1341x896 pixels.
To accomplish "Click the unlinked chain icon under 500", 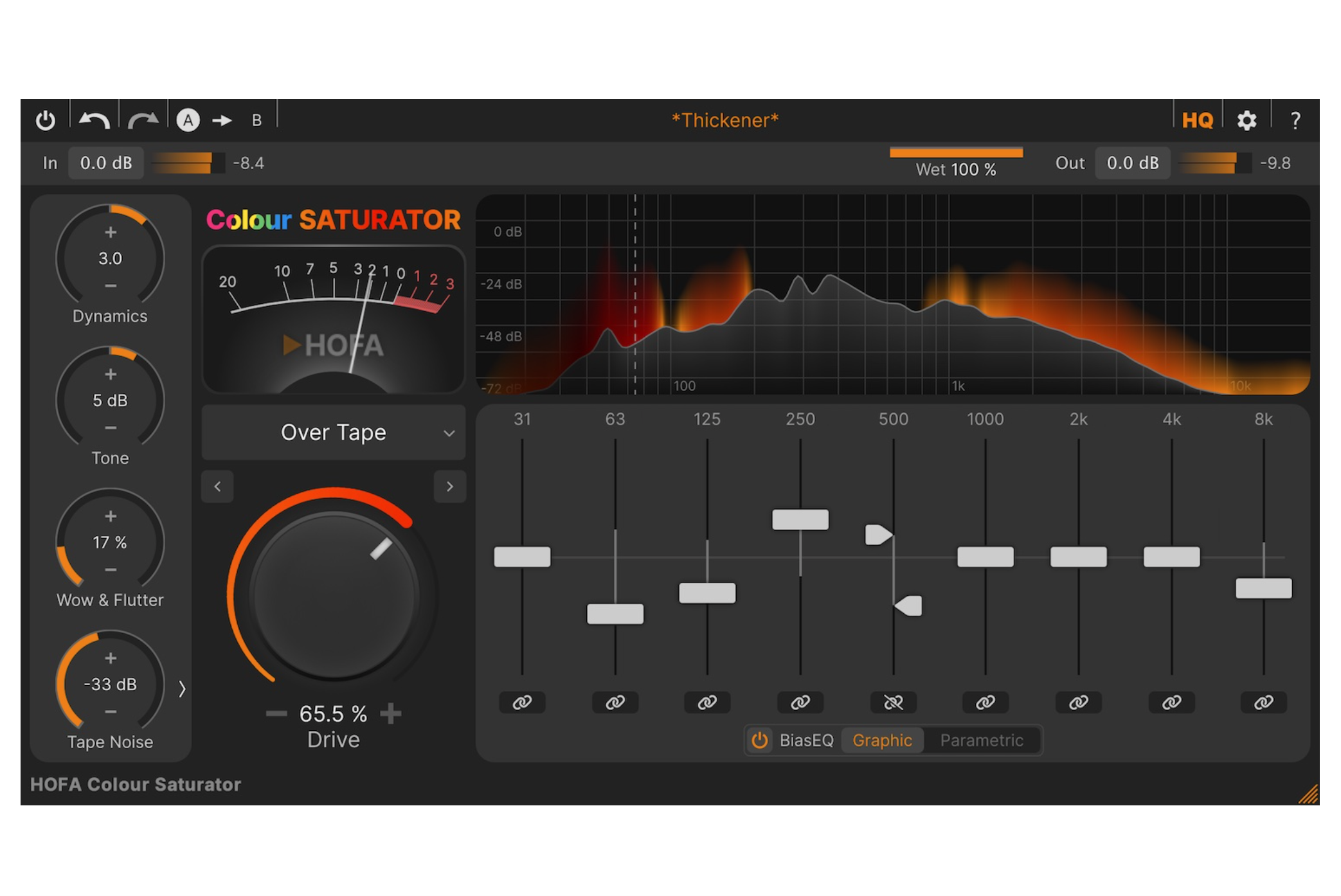I will coord(893,703).
